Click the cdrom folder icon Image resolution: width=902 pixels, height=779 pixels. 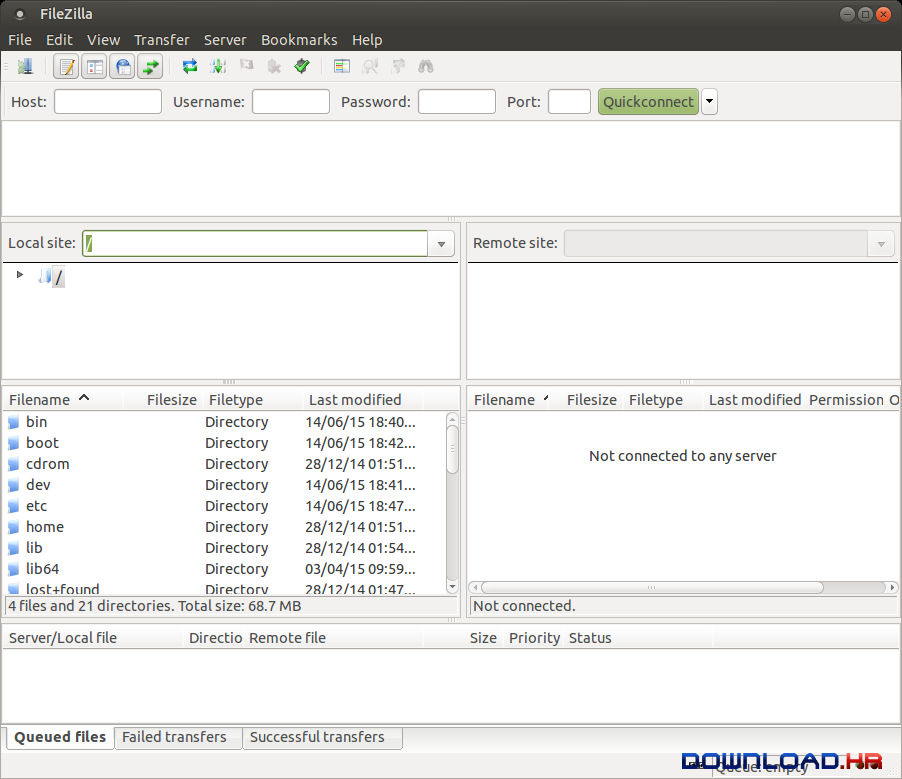(x=14, y=464)
